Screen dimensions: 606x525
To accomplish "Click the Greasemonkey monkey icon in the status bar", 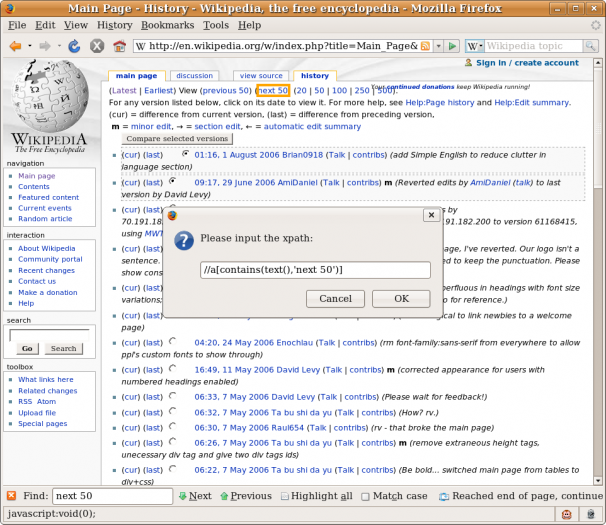I will tap(567, 514).
